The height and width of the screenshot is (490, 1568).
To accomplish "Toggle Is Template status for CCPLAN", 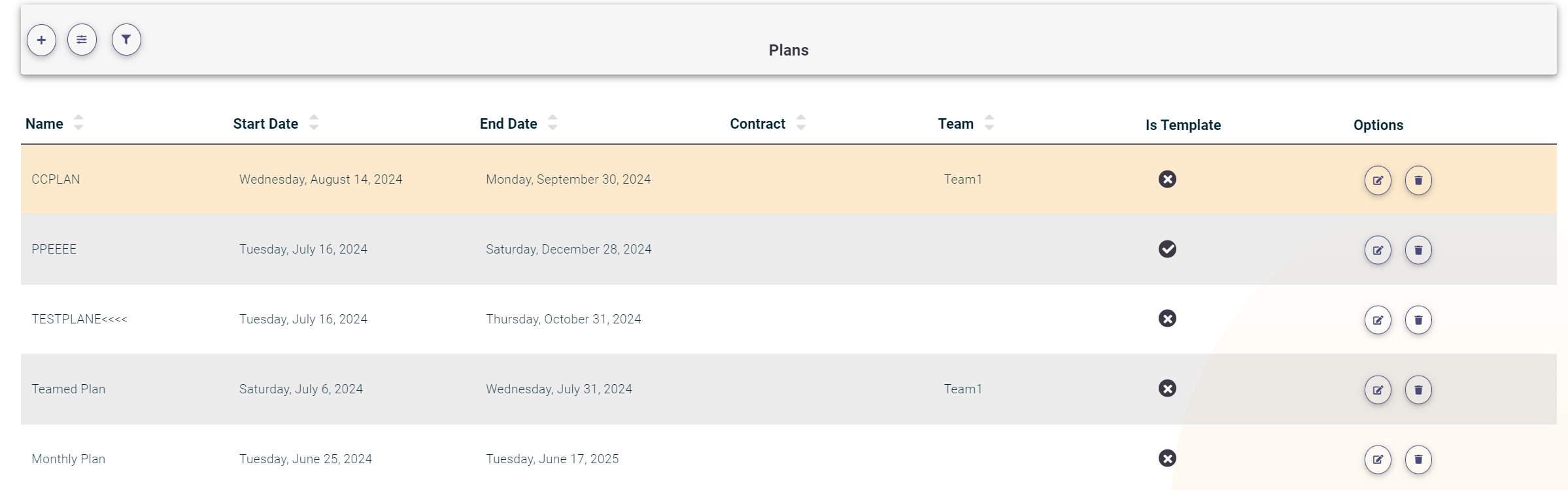I will tap(1167, 179).
